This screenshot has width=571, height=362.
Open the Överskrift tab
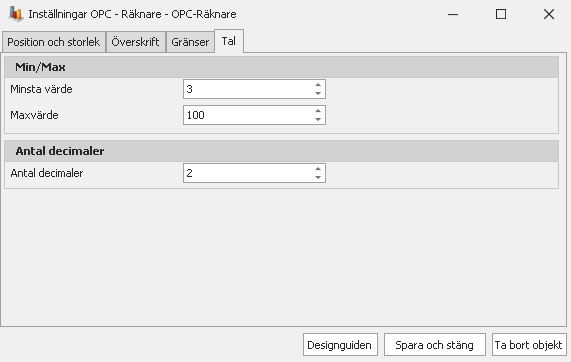pyautogui.click(x=135, y=42)
